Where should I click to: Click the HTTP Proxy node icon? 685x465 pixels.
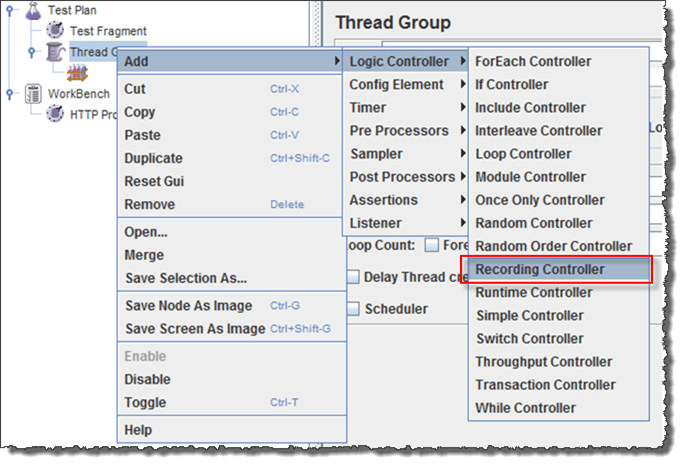pyautogui.click(x=54, y=114)
